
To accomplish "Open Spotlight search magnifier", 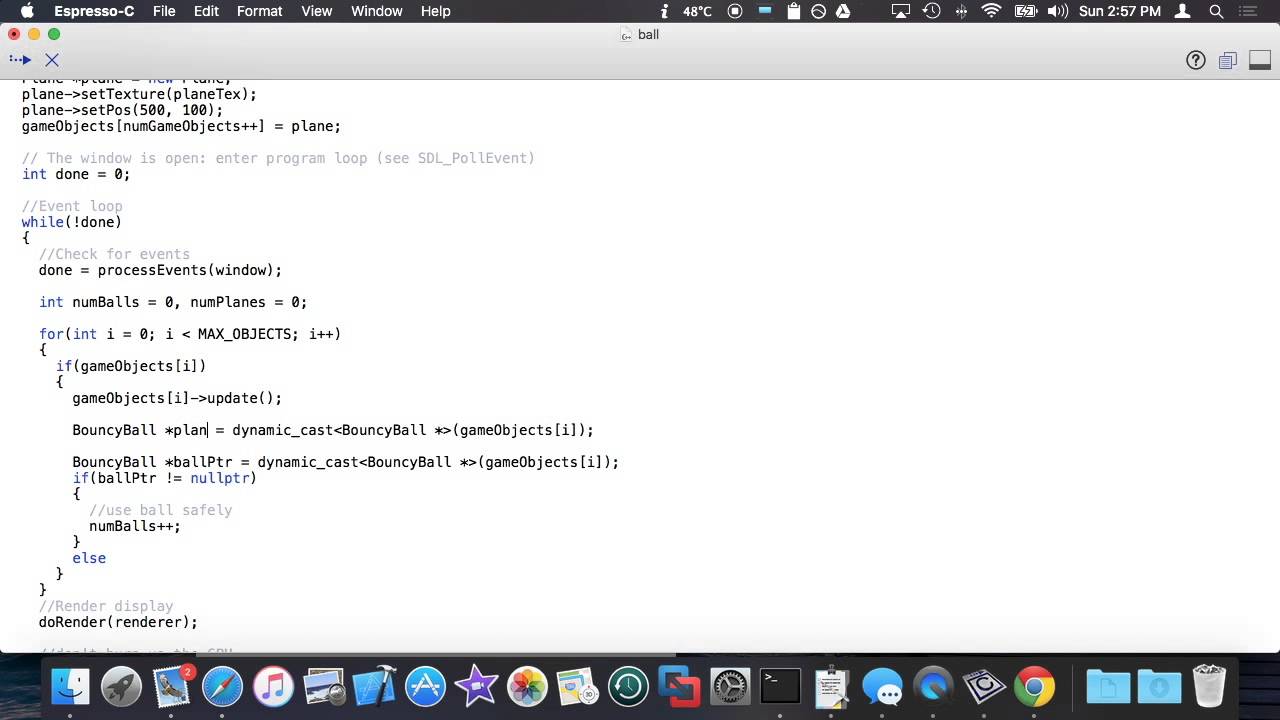I will (x=1216, y=11).
